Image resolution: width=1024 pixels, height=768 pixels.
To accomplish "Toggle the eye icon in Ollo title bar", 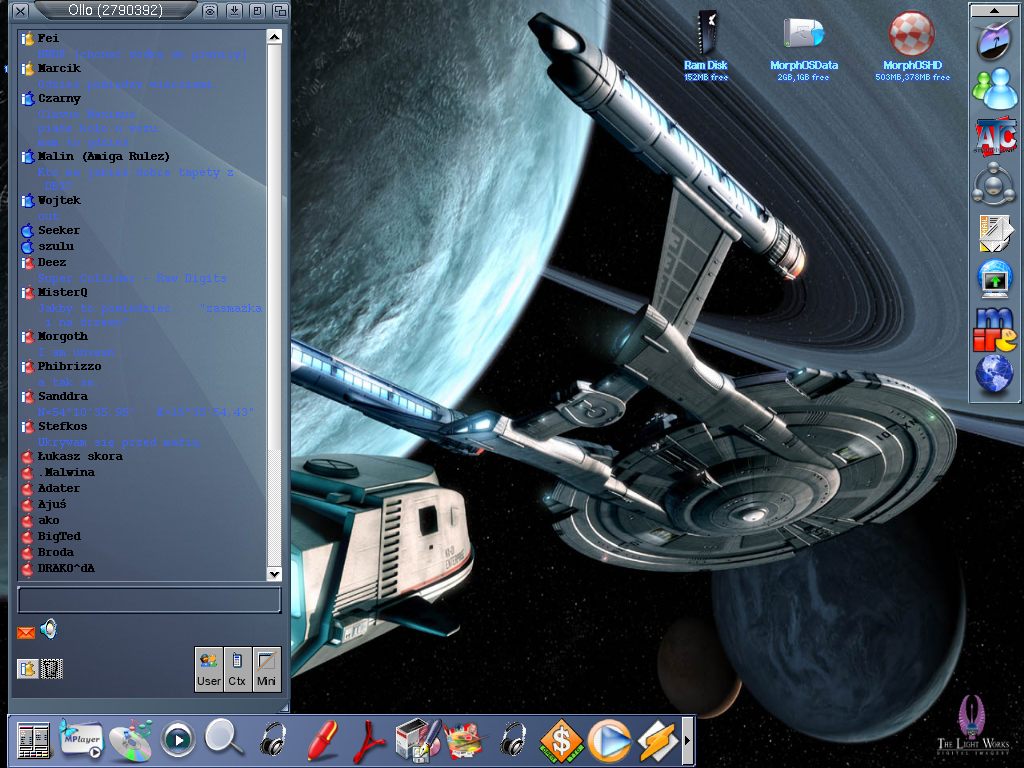I will (210, 11).
